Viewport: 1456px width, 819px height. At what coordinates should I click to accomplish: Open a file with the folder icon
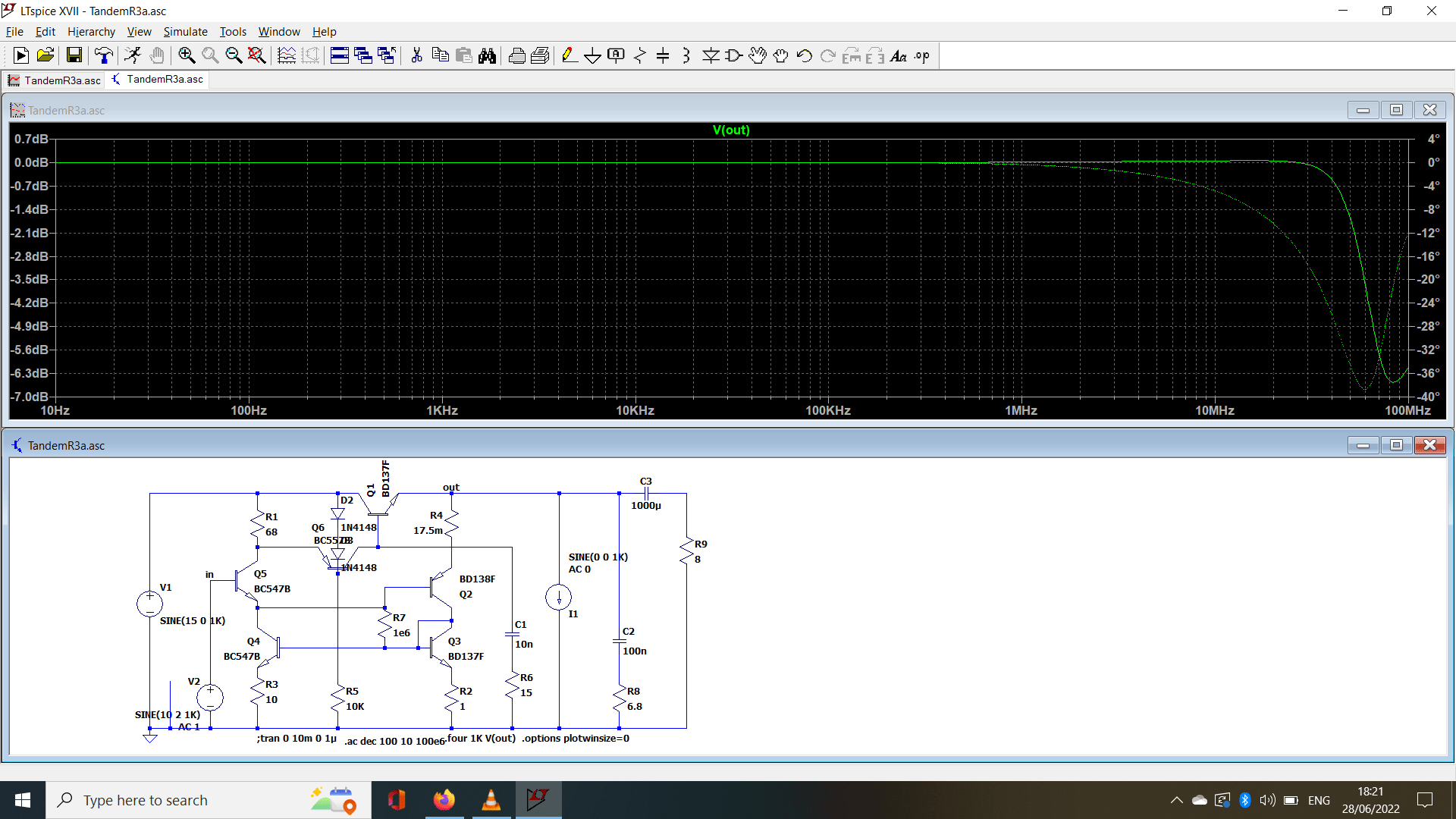(x=45, y=55)
